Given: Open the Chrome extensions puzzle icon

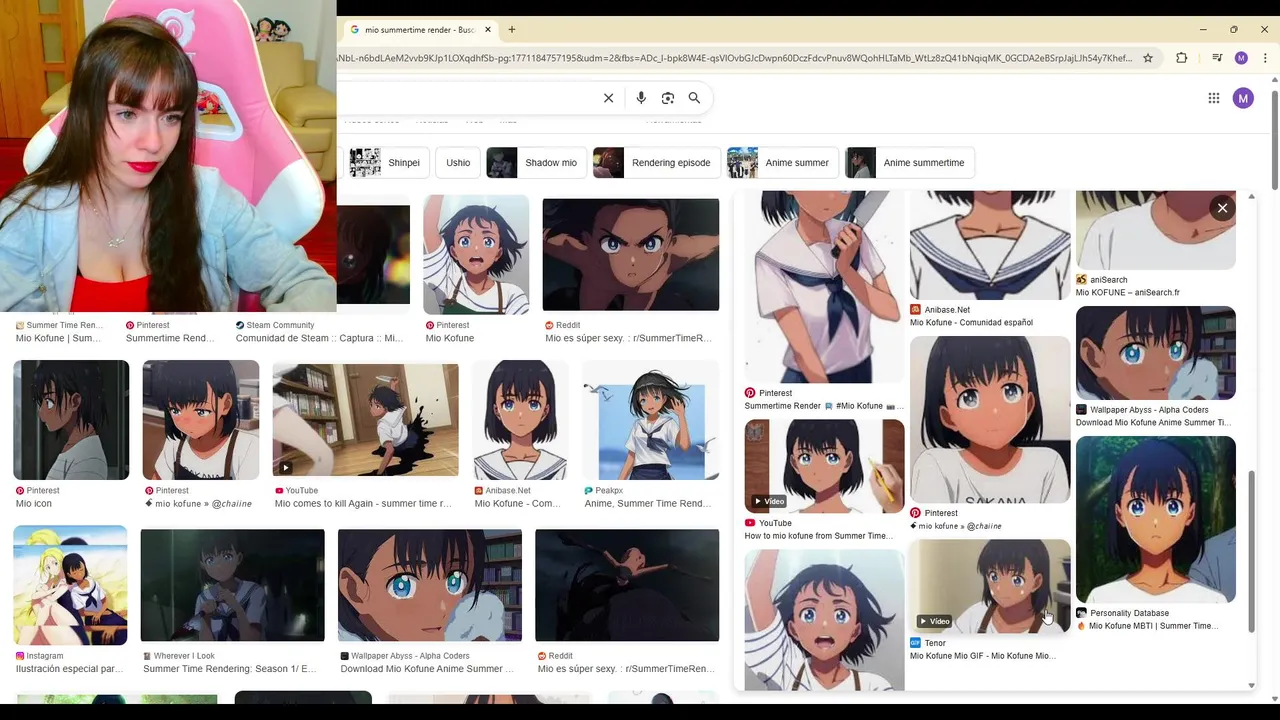Looking at the screenshot, I should [1182, 58].
